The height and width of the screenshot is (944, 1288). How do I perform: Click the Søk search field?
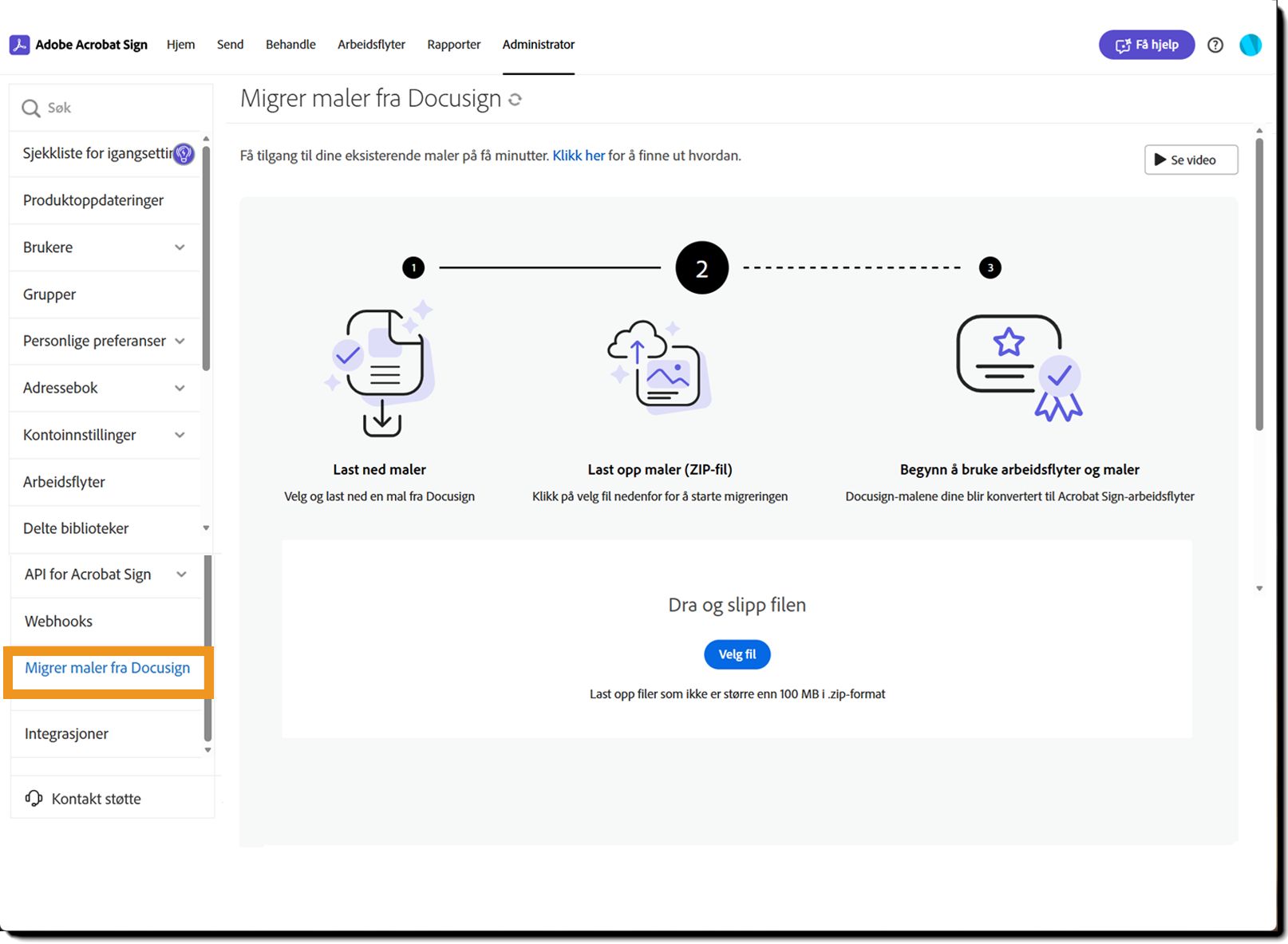[x=112, y=108]
